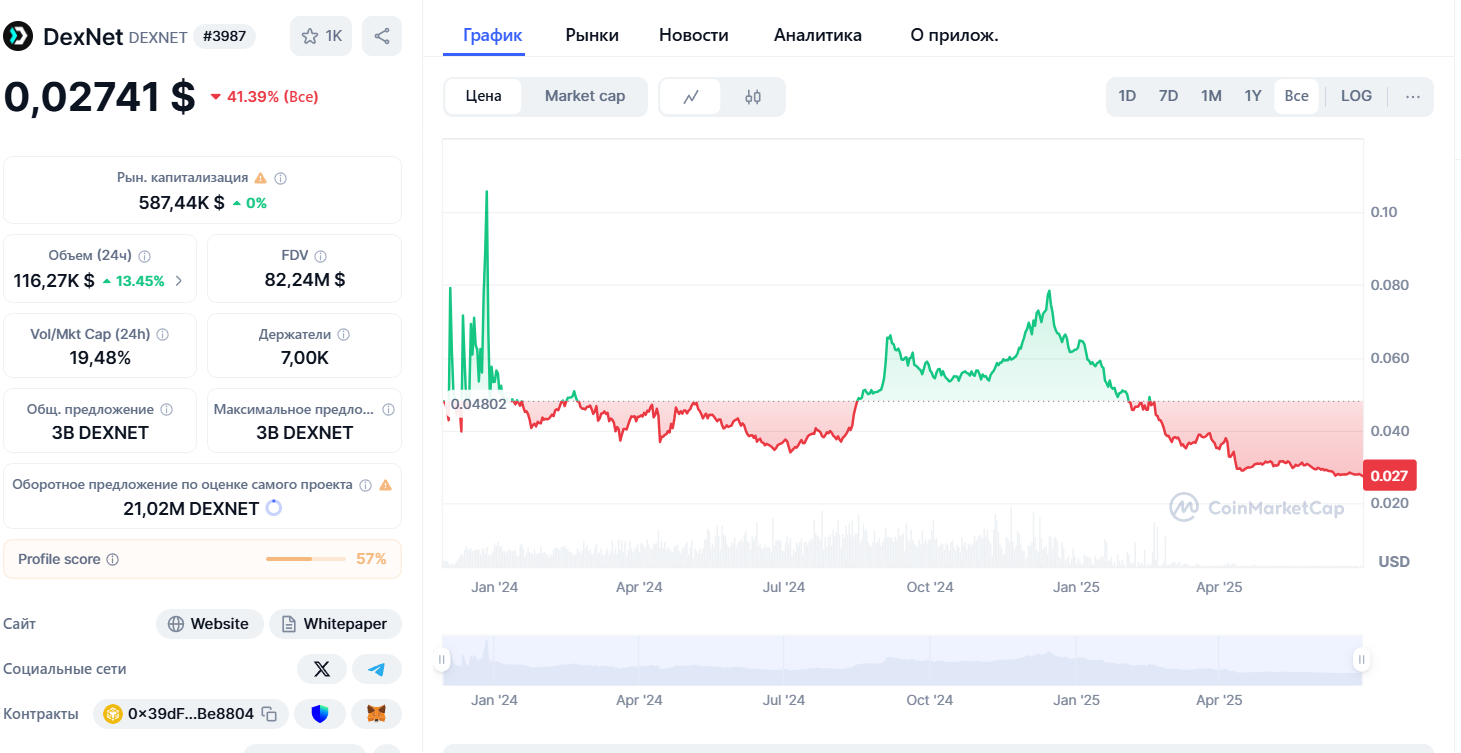Switch to line chart view icon
1461x753 pixels.
pos(691,97)
